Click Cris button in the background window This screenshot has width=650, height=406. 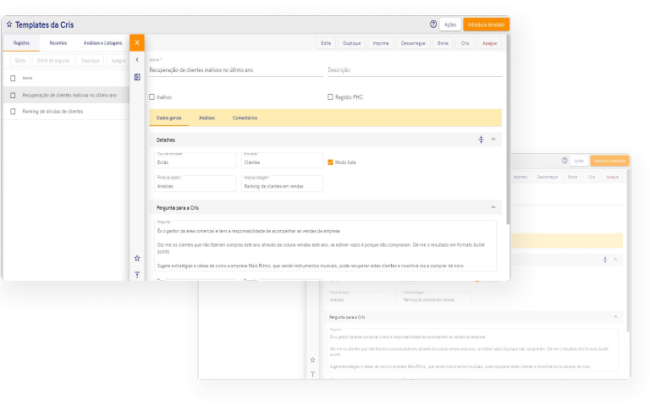(592, 177)
